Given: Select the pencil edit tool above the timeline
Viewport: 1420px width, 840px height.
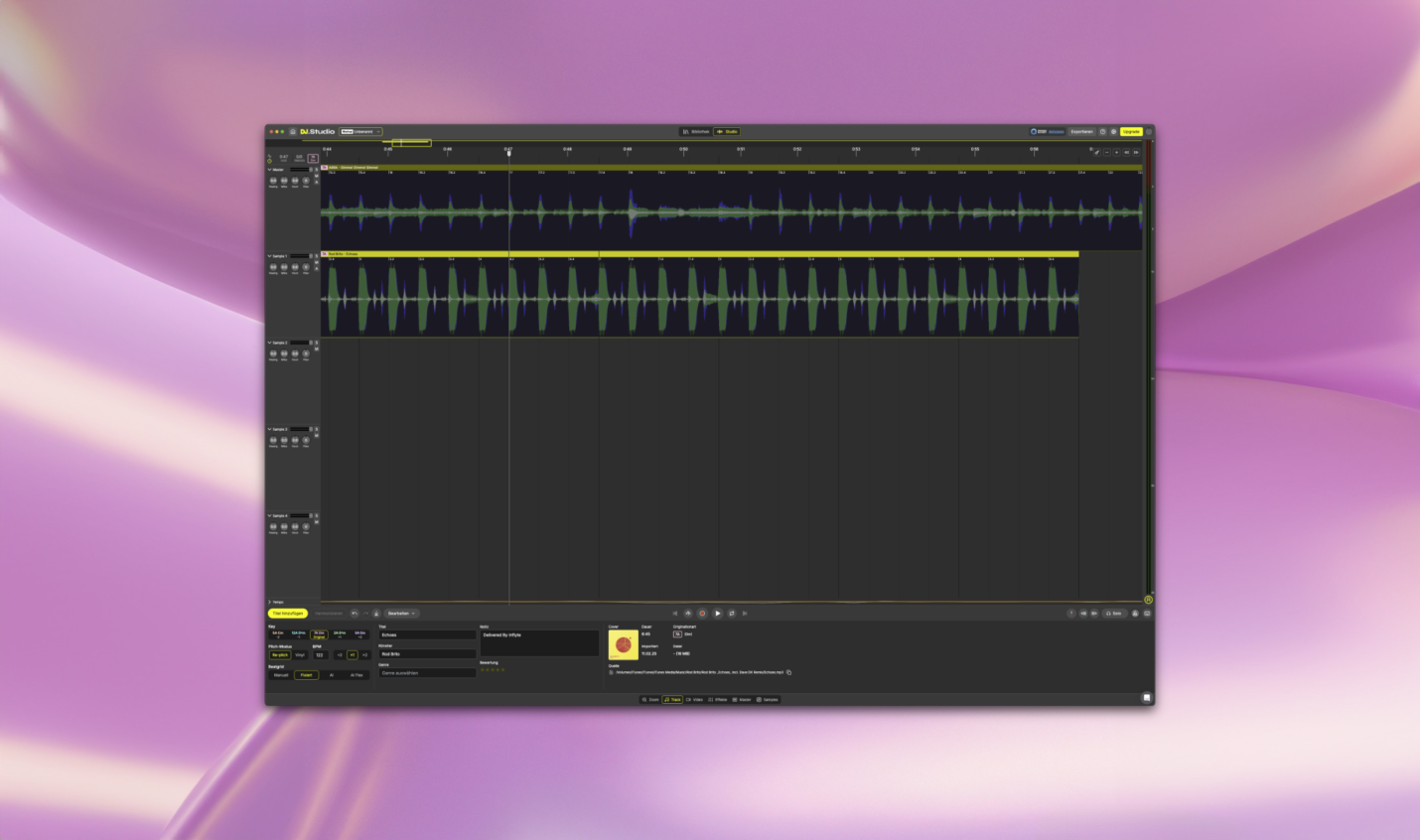Looking at the screenshot, I should pos(1097,153).
